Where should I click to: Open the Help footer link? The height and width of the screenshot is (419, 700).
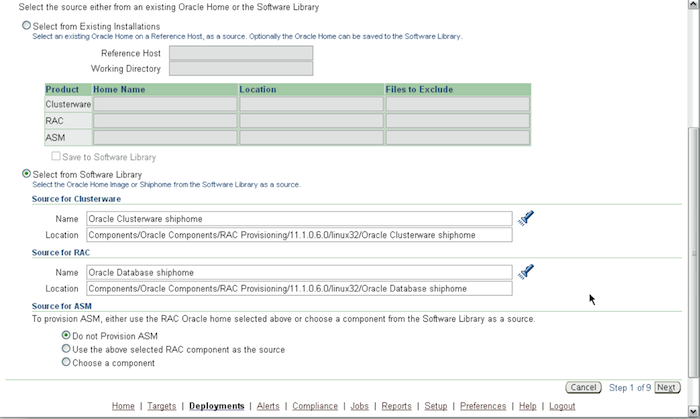point(528,406)
